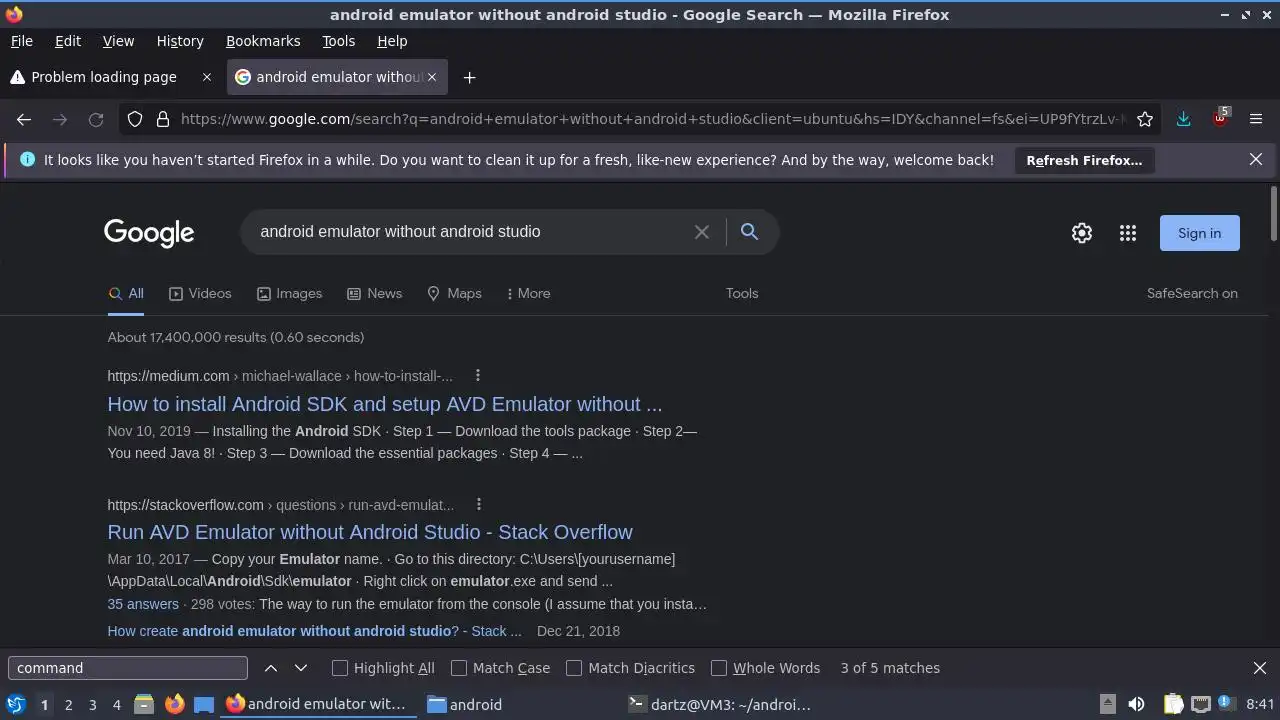This screenshot has width=1280, height=720.
Task: Close the find bar
Action: [1260, 668]
